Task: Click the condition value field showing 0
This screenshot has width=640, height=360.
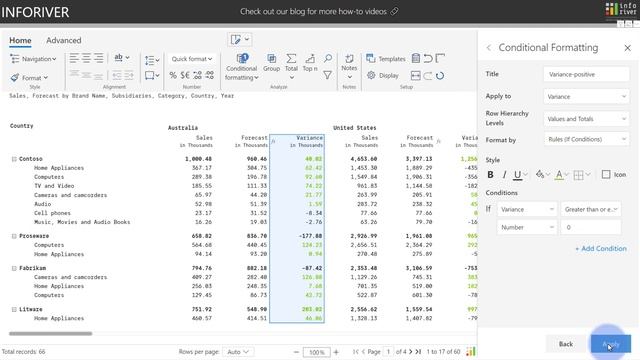Action: point(591,227)
